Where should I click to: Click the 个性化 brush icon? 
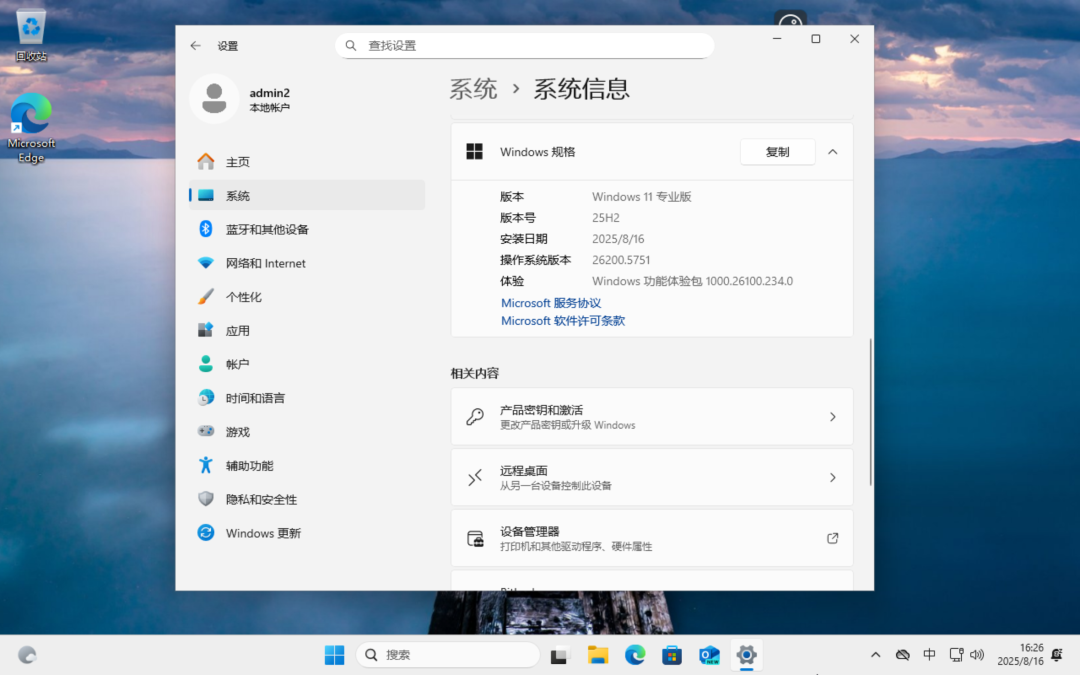(x=207, y=297)
